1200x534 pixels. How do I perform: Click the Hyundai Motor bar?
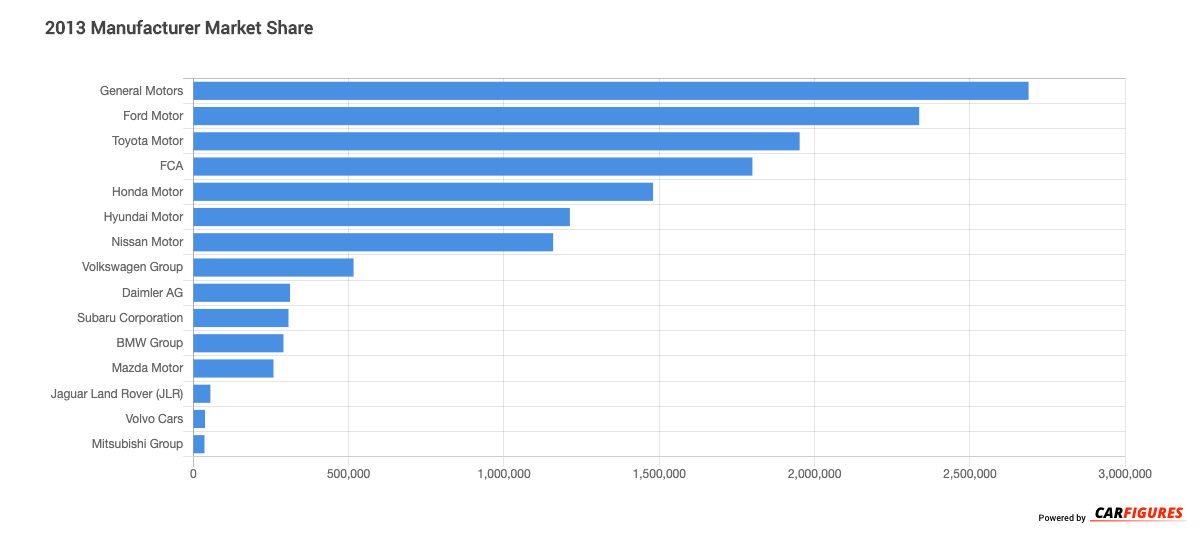tap(381, 217)
